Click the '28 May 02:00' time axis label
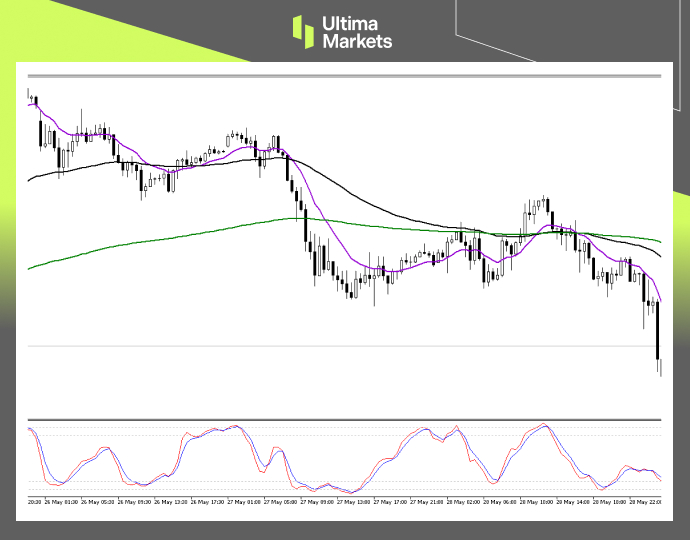 tap(462, 502)
